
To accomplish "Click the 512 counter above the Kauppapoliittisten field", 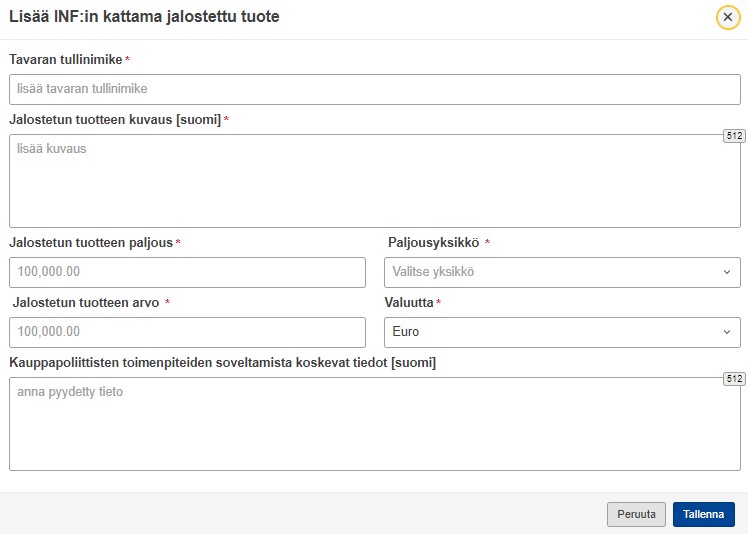I will click(x=734, y=379).
